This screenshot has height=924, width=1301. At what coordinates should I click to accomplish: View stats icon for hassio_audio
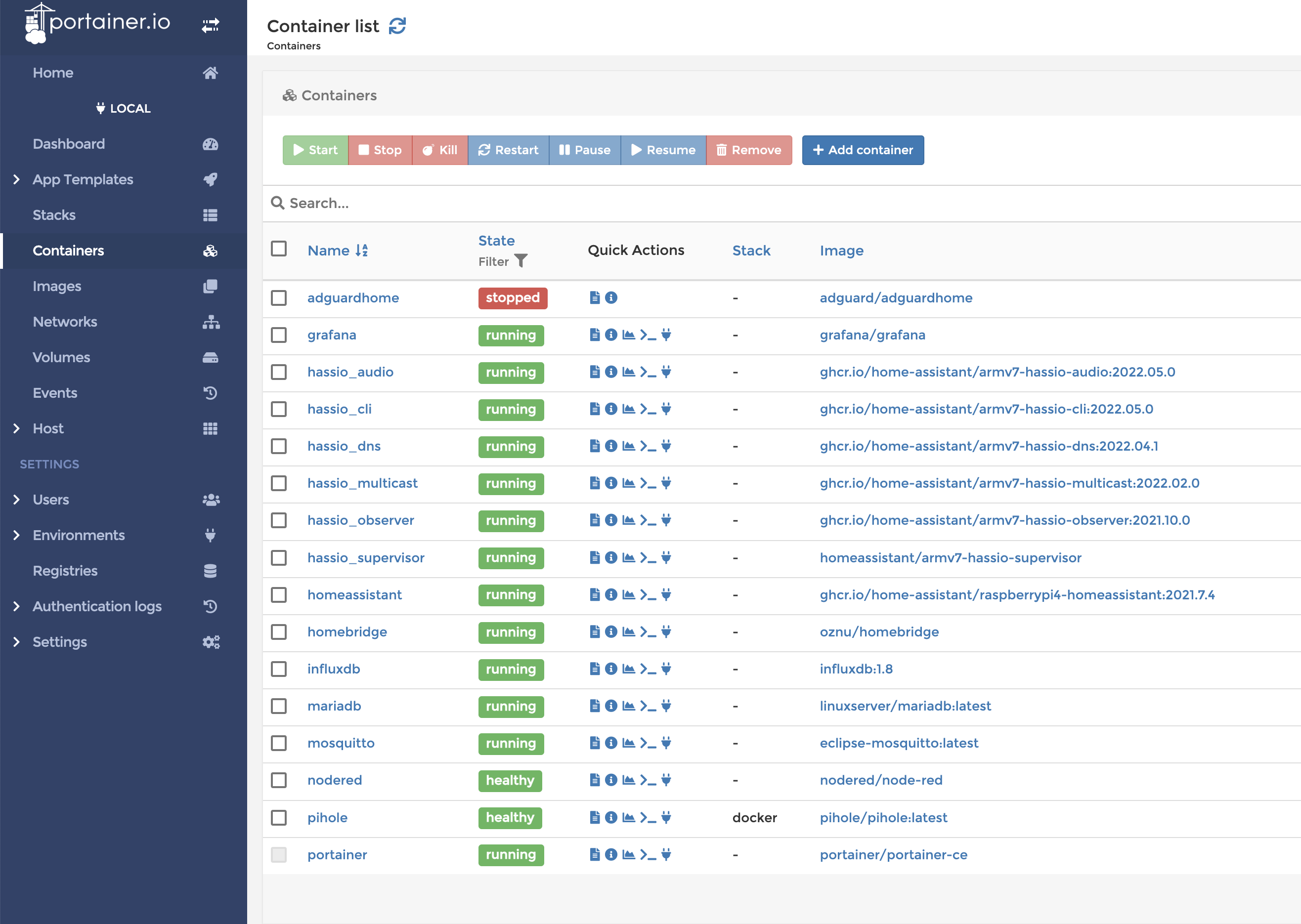[628, 372]
